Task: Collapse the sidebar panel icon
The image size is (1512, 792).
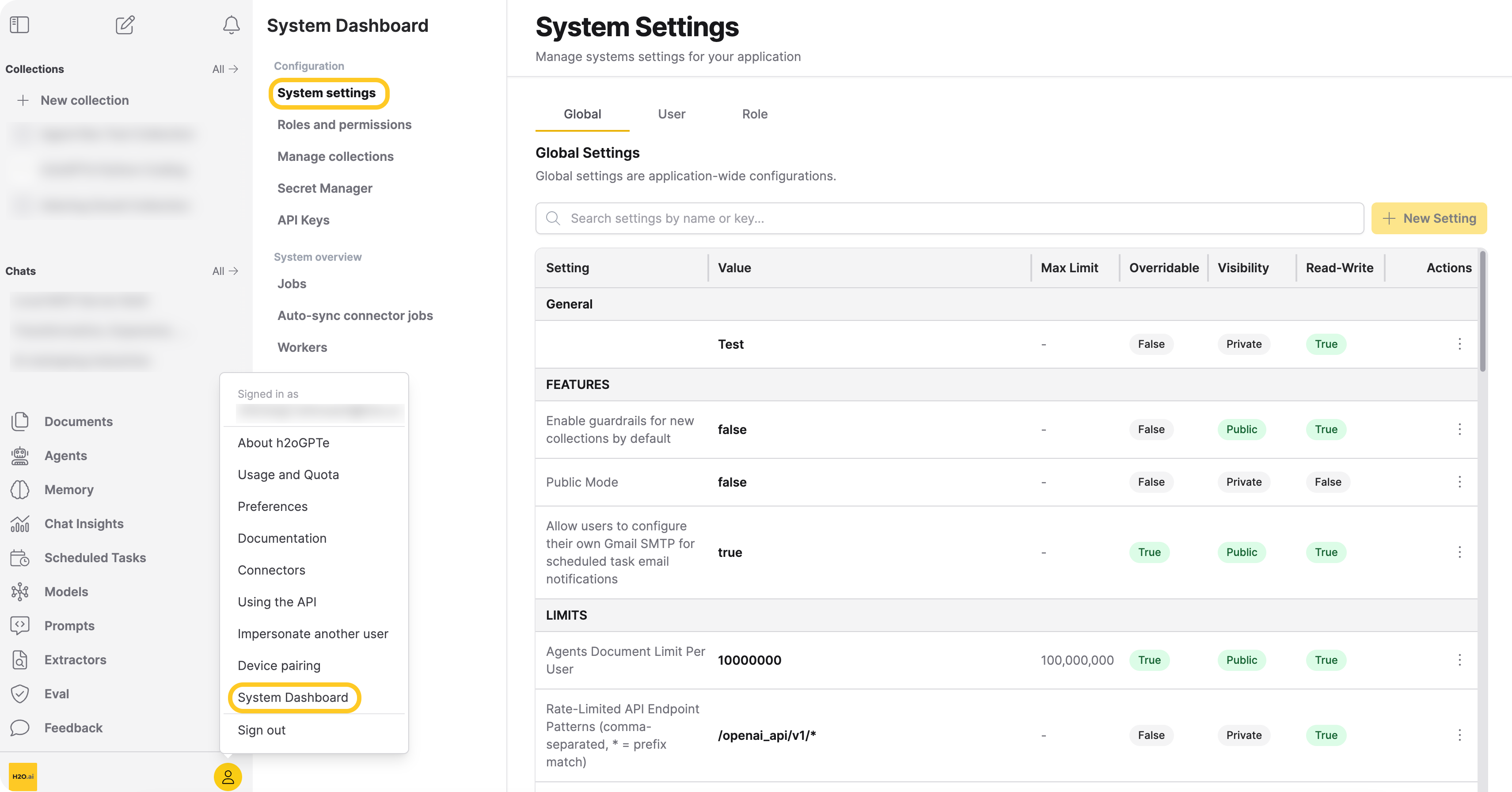Action: [x=19, y=25]
